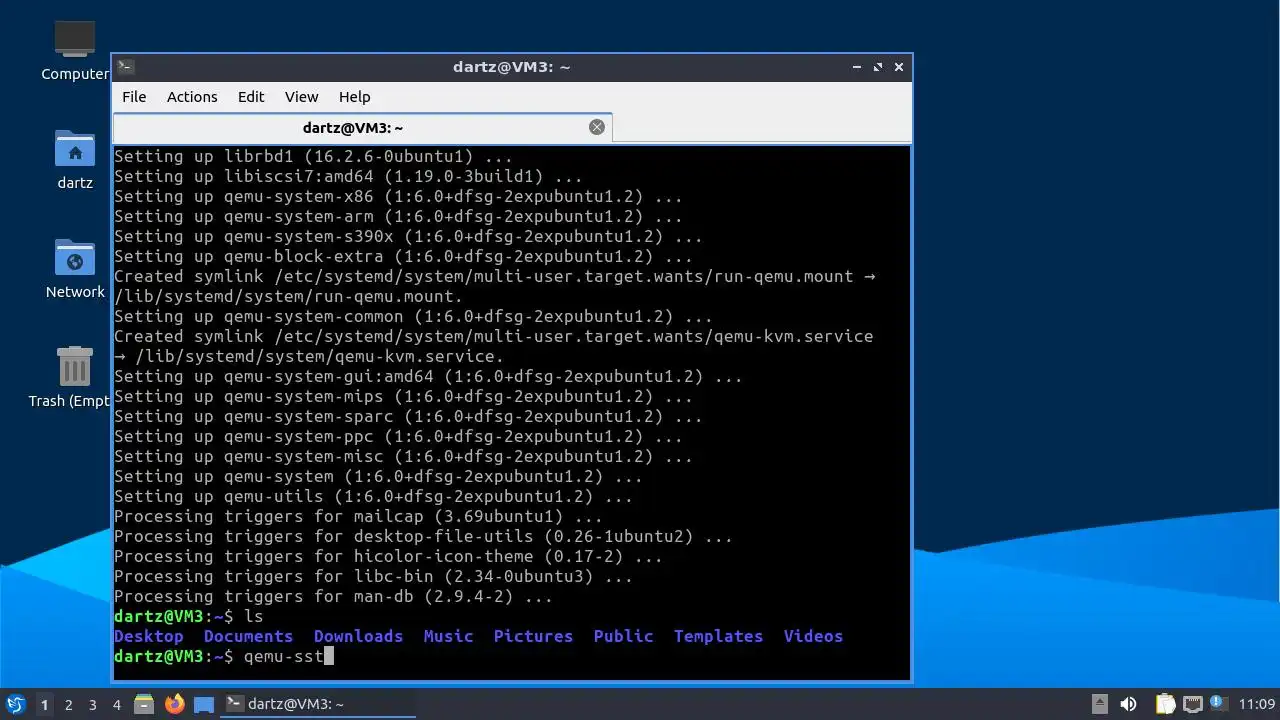
Task: Click the Pictures directory in ls output
Action: pyautogui.click(x=533, y=636)
